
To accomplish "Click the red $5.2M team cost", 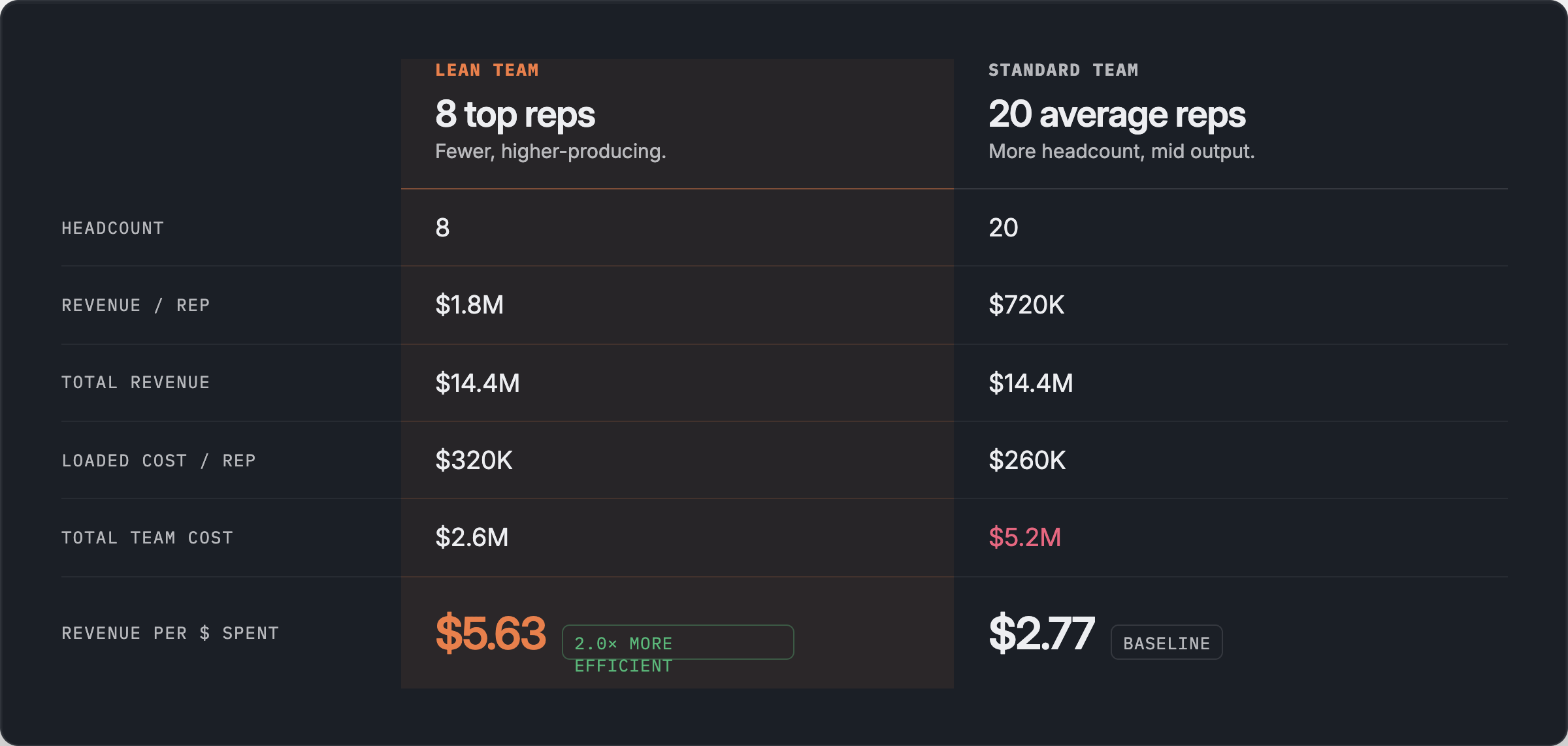I will click(1024, 538).
